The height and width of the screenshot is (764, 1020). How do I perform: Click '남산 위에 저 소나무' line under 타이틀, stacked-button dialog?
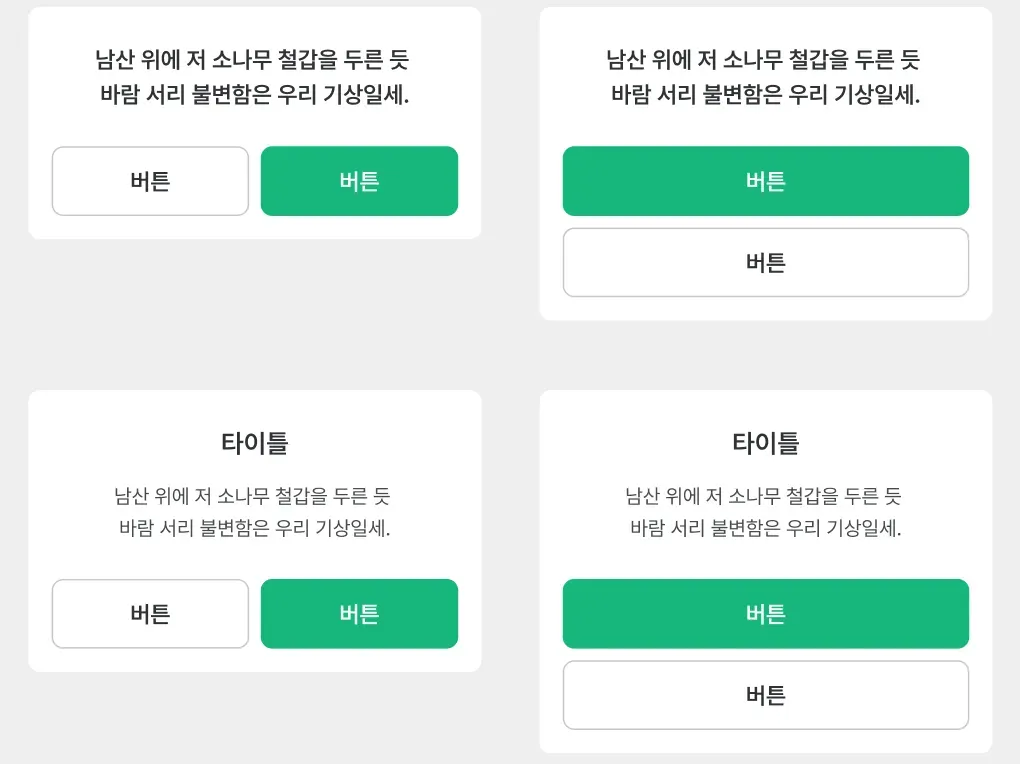763,495
